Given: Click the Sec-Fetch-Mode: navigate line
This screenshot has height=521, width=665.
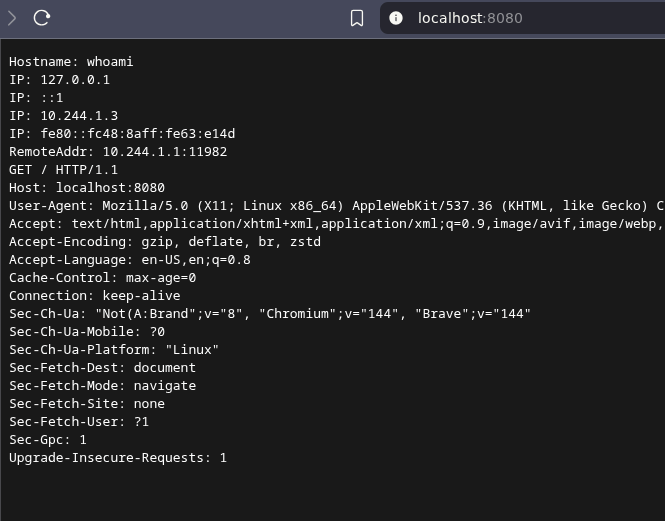Looking at the screenshot, I should pyautogui.click(x=102, y=386).
